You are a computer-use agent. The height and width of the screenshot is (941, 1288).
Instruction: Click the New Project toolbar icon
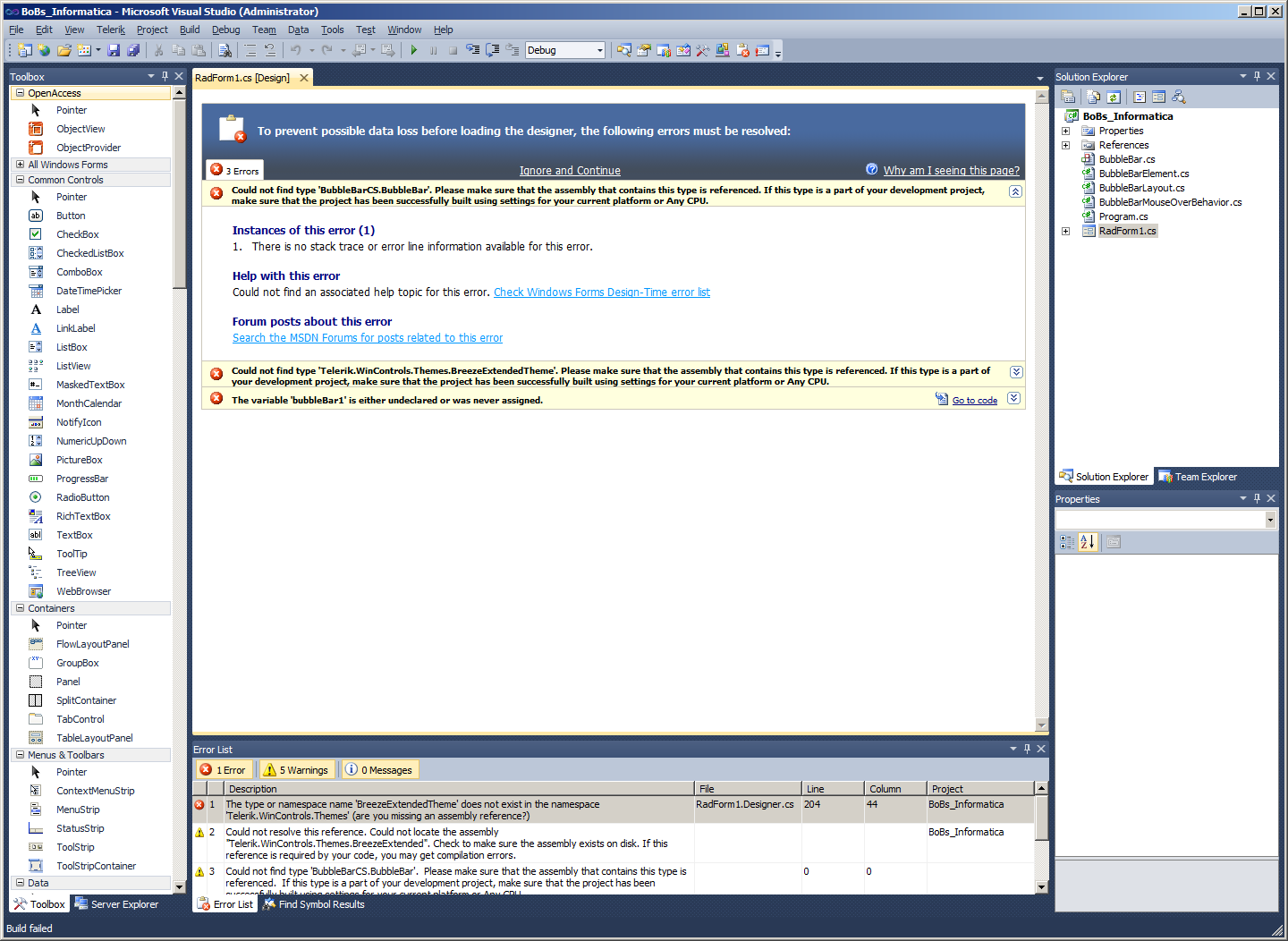(x=24, y=50)
